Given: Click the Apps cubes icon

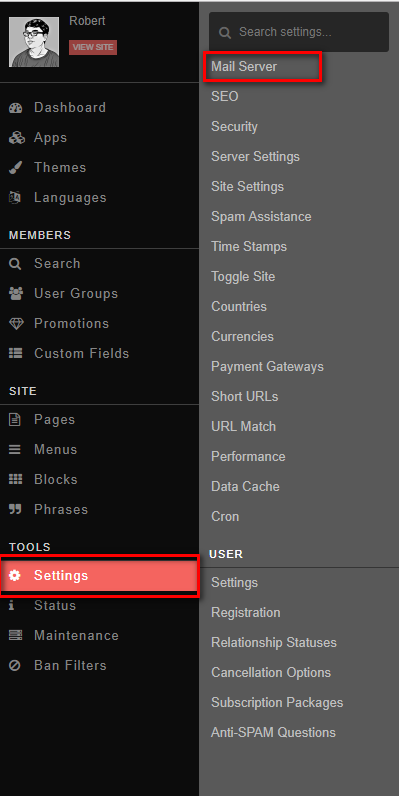Looking at the screenshot, I should 16,138.
